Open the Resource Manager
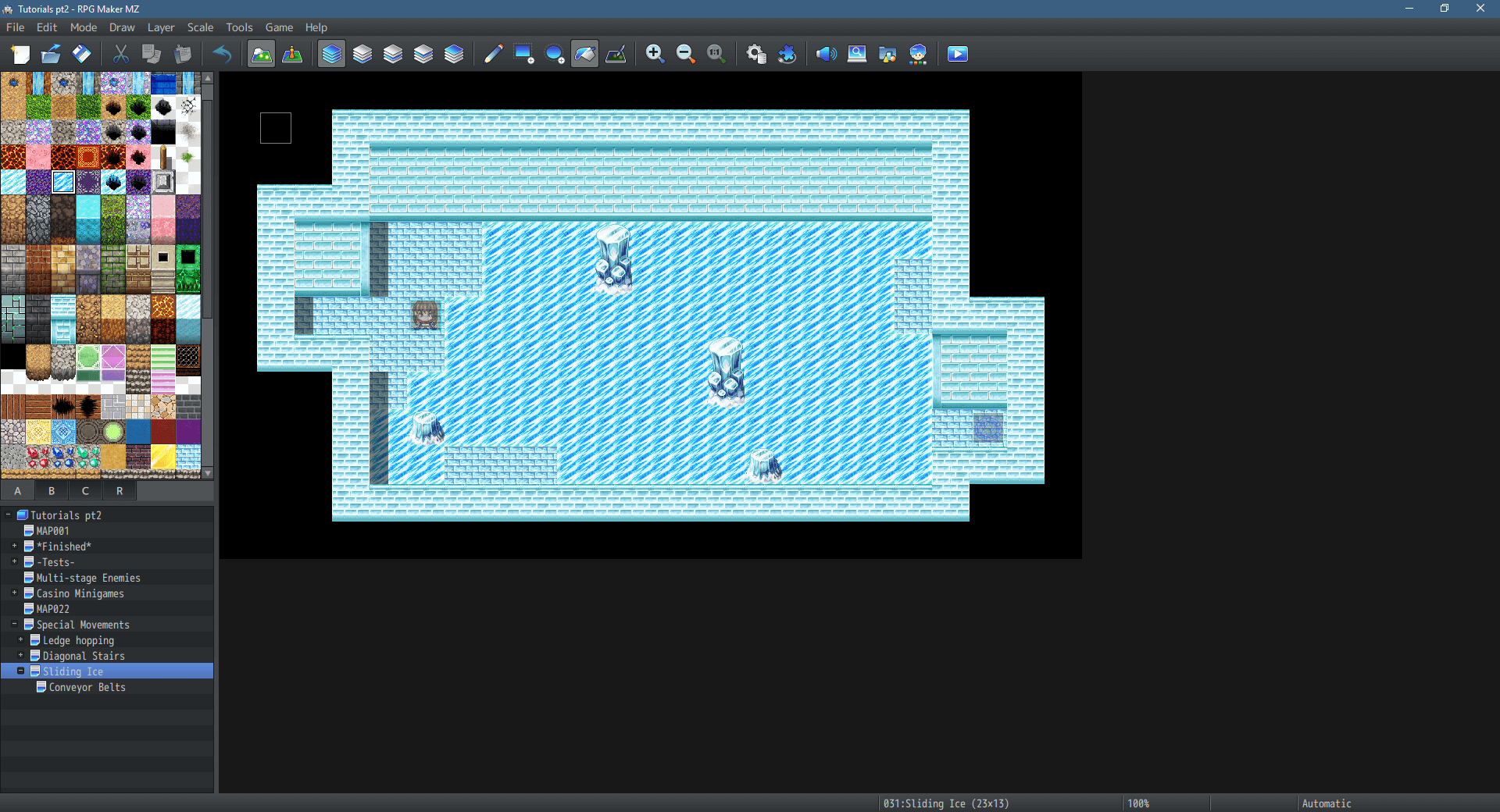 pos(887,54)
